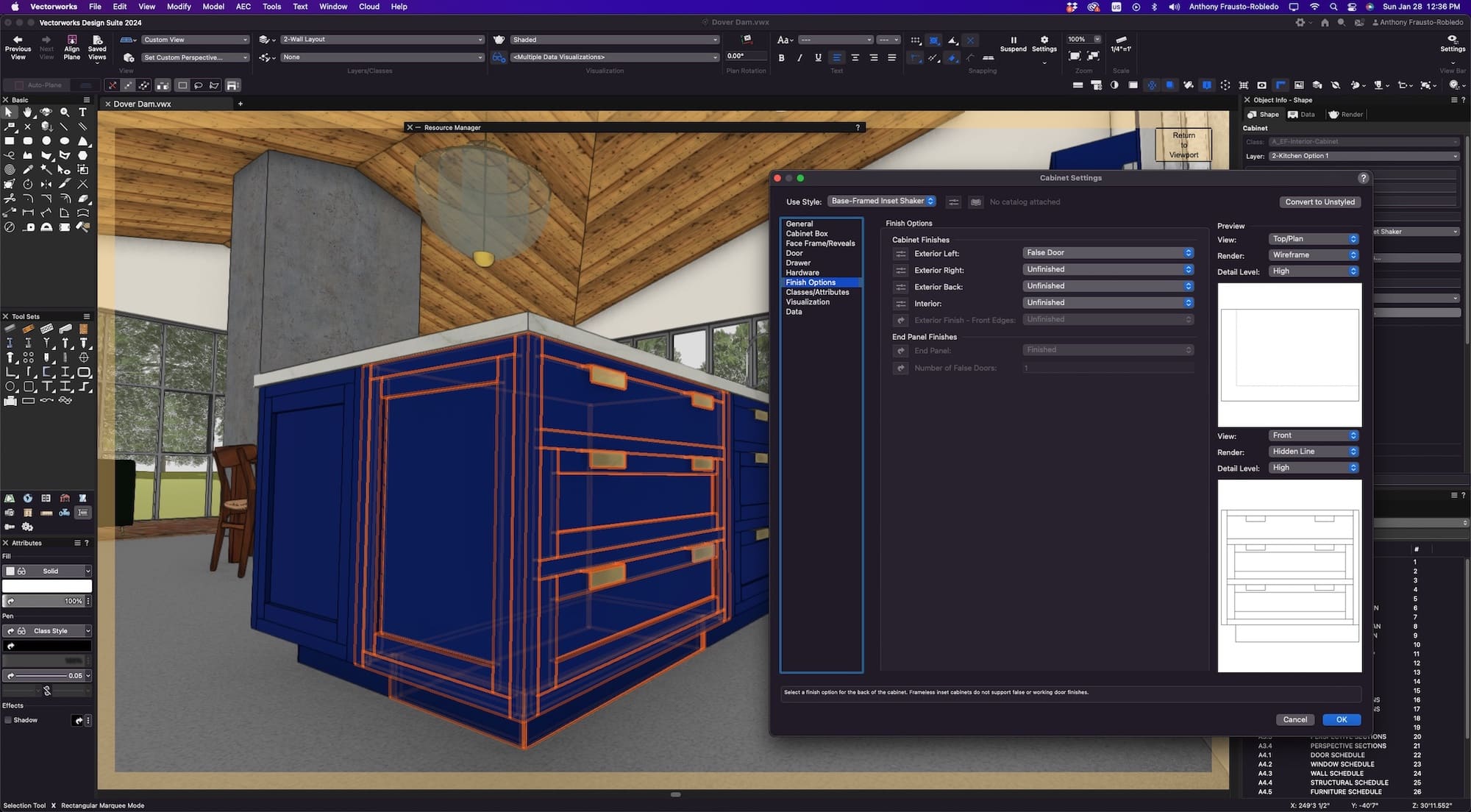Activate the Zoom tool
Screen dimensions: 1471x812
(65, 112)
